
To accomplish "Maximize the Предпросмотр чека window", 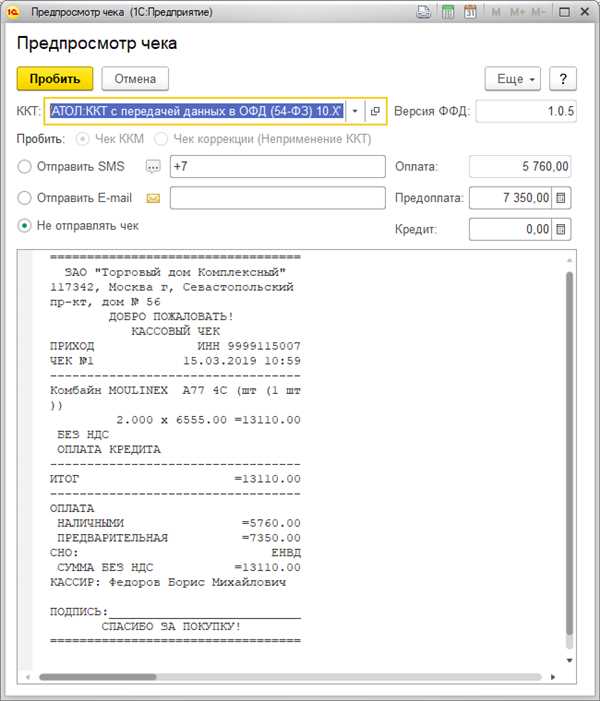I will pyautogui.click(x=565, y=12).
